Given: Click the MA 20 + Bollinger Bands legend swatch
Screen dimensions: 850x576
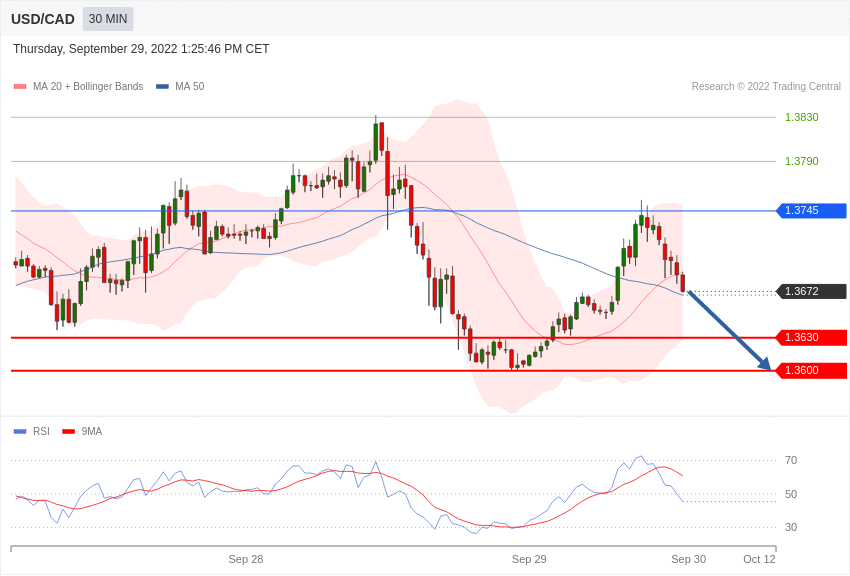Looking at the screenshot, I should (x=20, y=87).
